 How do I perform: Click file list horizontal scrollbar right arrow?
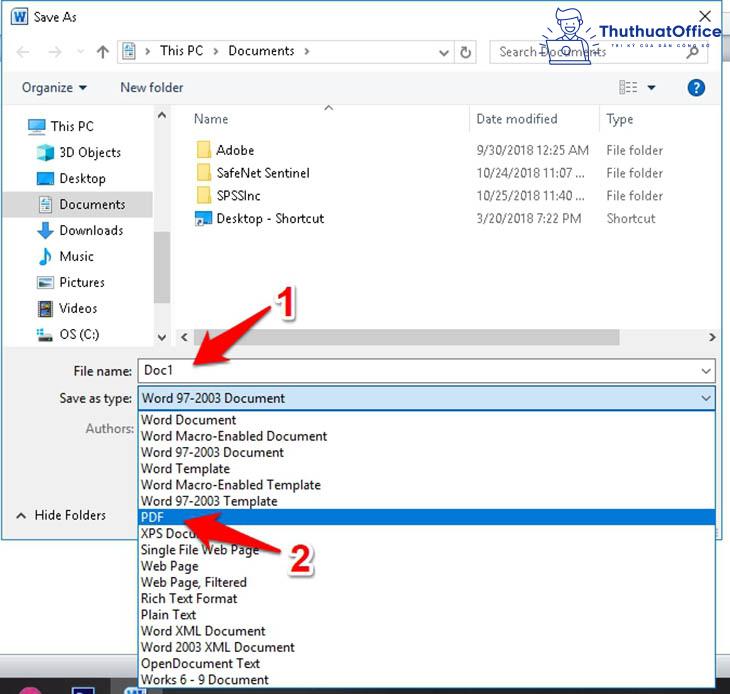[x=712, y=337]
